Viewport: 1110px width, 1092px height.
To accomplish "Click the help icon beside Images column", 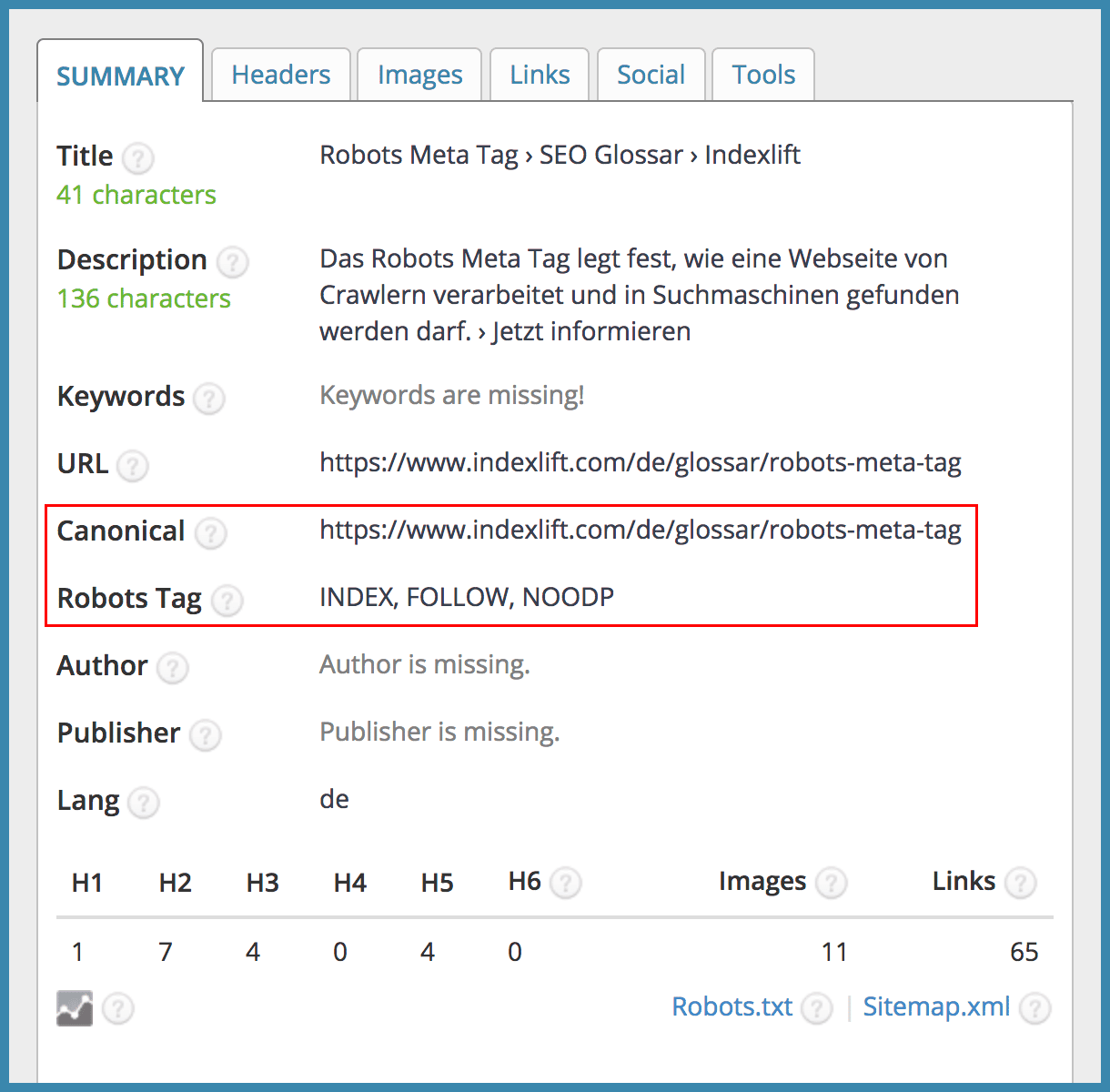I will coord(832,883).
